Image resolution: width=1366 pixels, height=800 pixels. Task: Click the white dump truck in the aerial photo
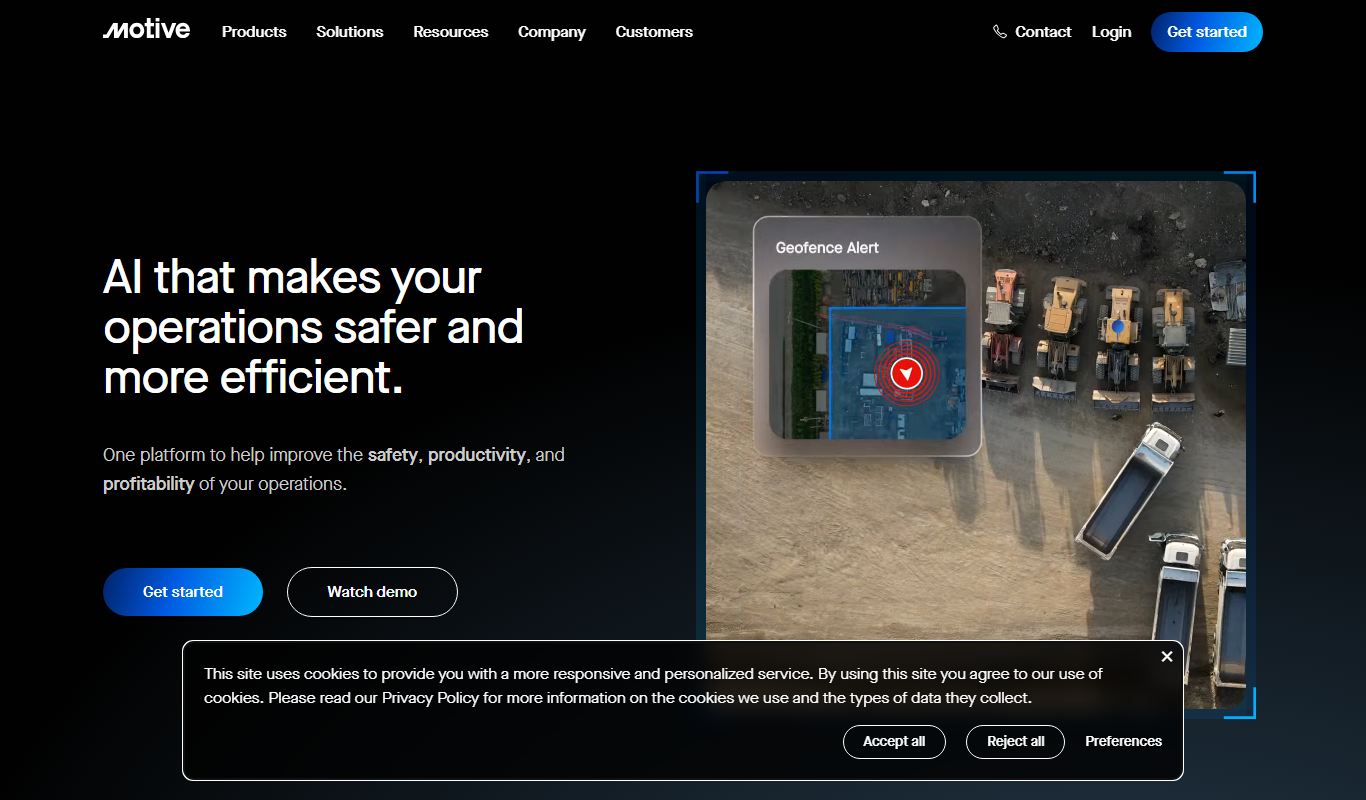coord(1130,488)
